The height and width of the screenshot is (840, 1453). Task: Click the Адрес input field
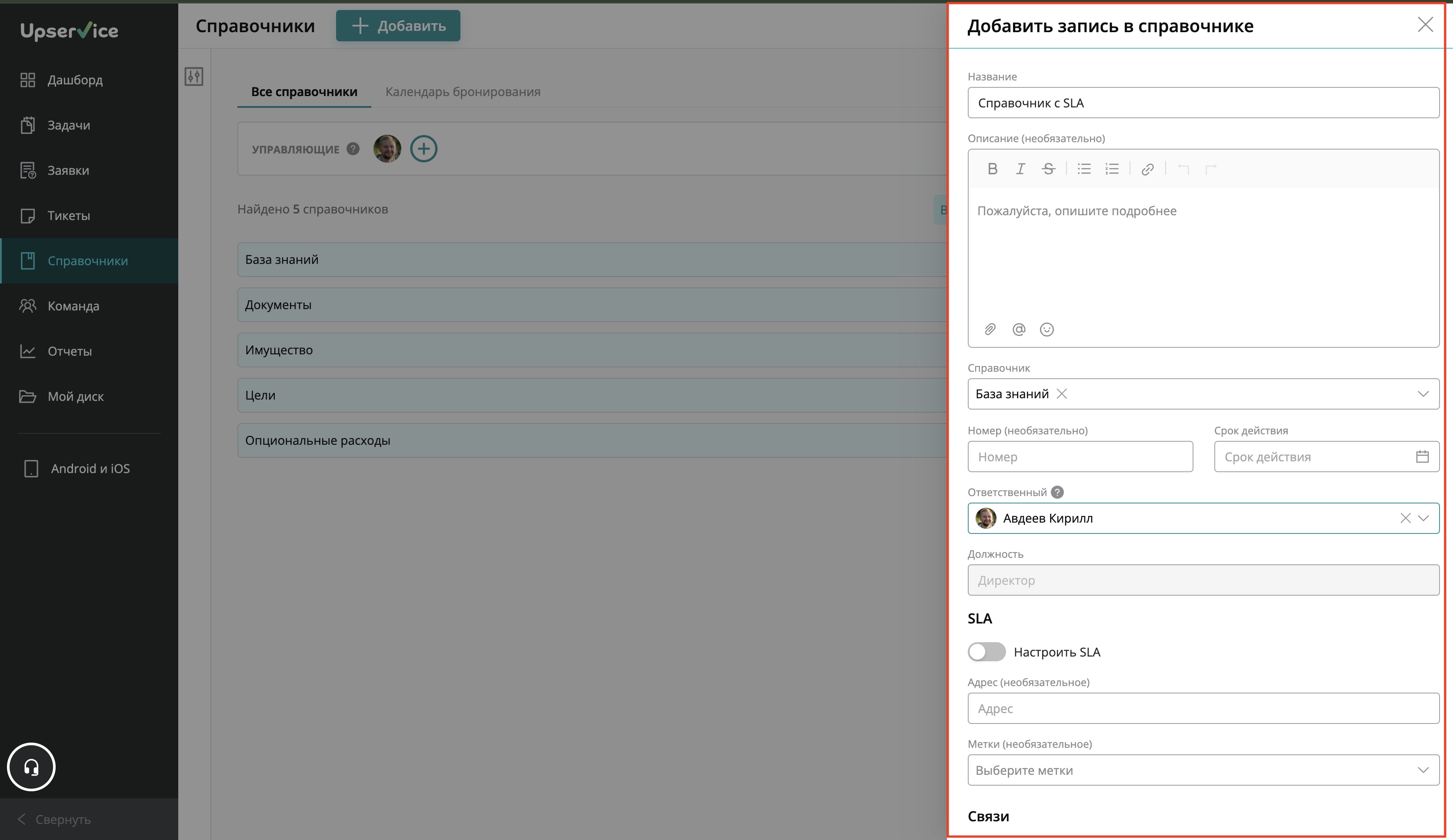pyautogui.click(x=1203, y=709)
